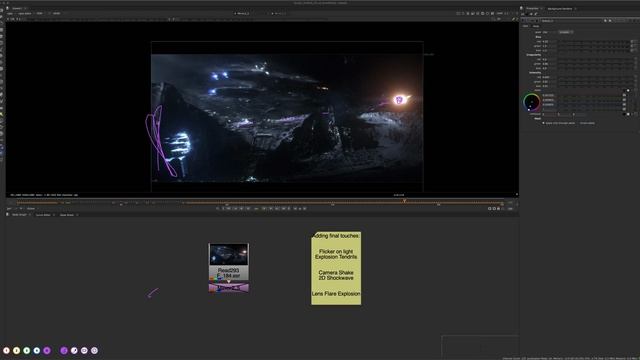This screenshot has height=360, width=640.
Task: Open the sRGB viewer process dropdown
Action: [x=57, y=13]
